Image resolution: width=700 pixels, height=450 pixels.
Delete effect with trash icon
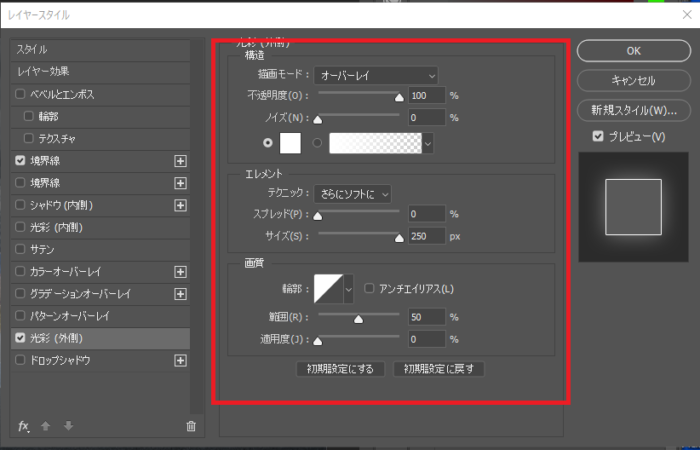coord(191,426)
